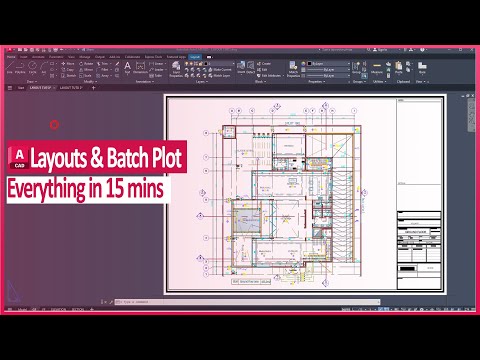The width and height of the screenshot is (480, 360).
Task: Click the Model tab at bottom
Action: [x=22, y=309]
